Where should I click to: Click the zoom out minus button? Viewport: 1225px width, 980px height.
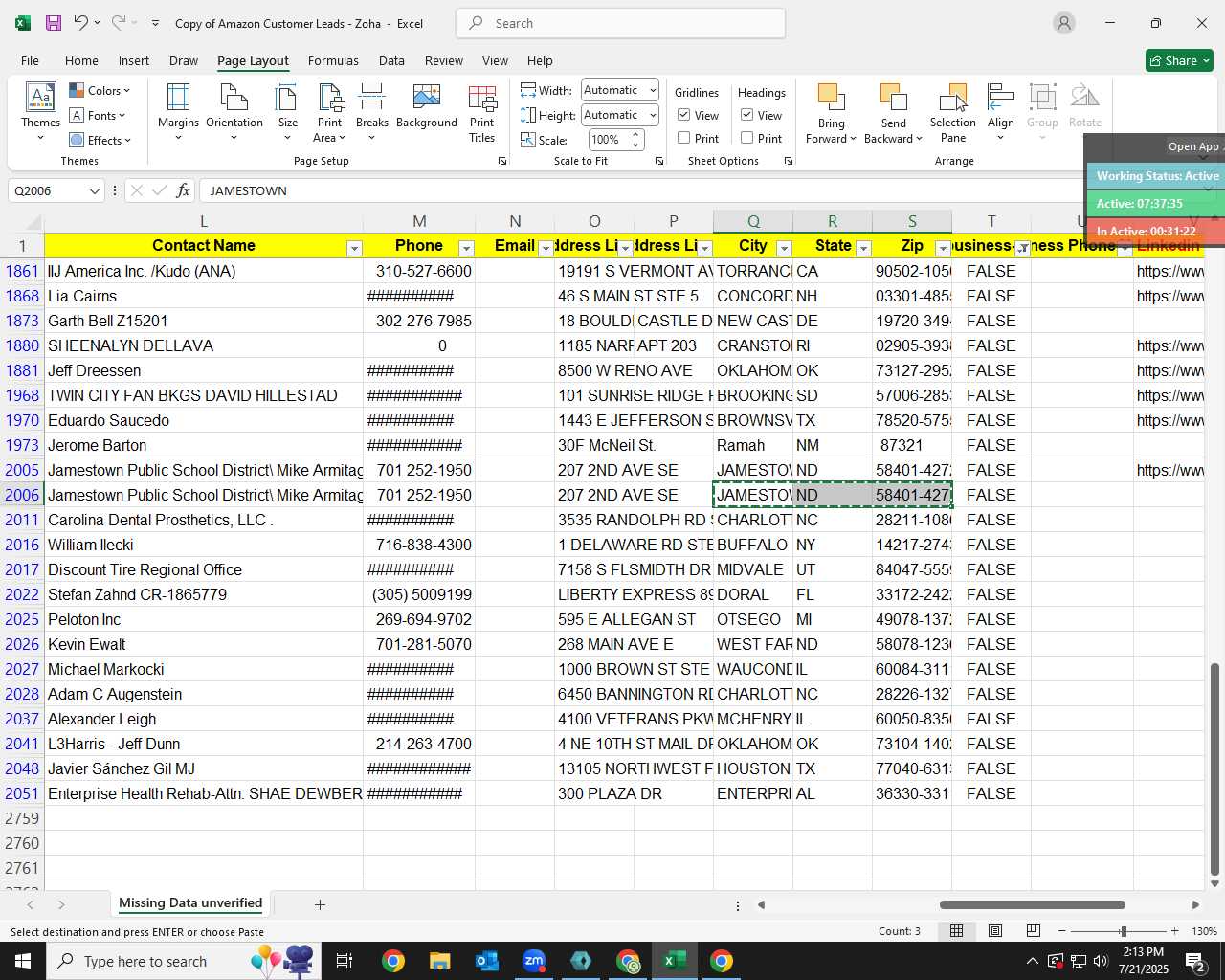coord(1061,931)
